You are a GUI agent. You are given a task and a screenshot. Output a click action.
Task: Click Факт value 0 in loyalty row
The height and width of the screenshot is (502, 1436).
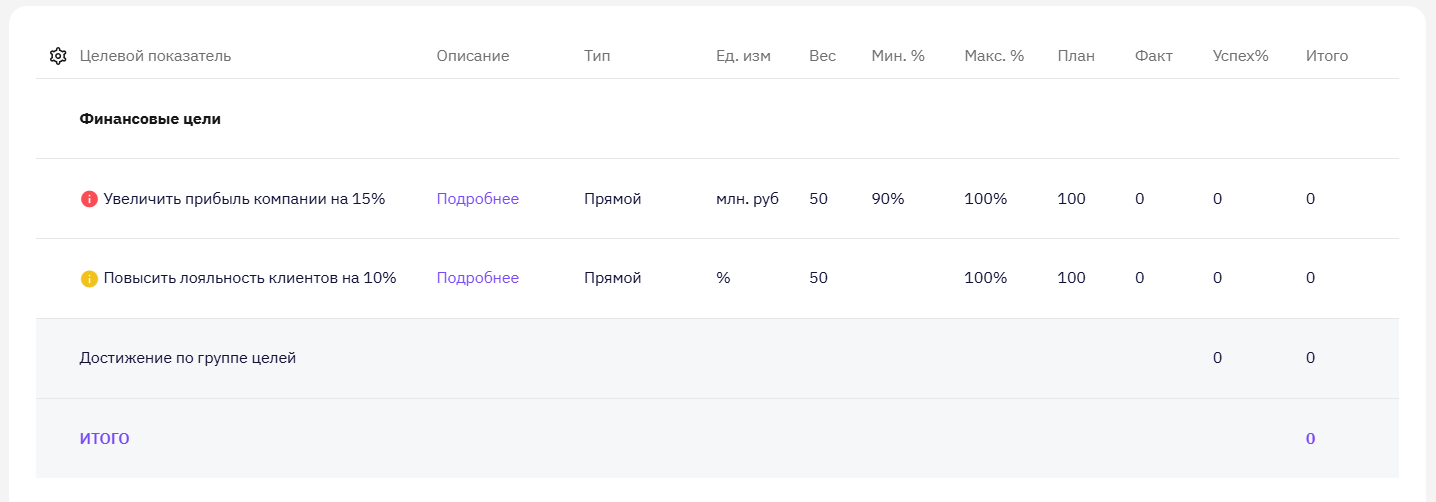click(x=1140, y=278)
